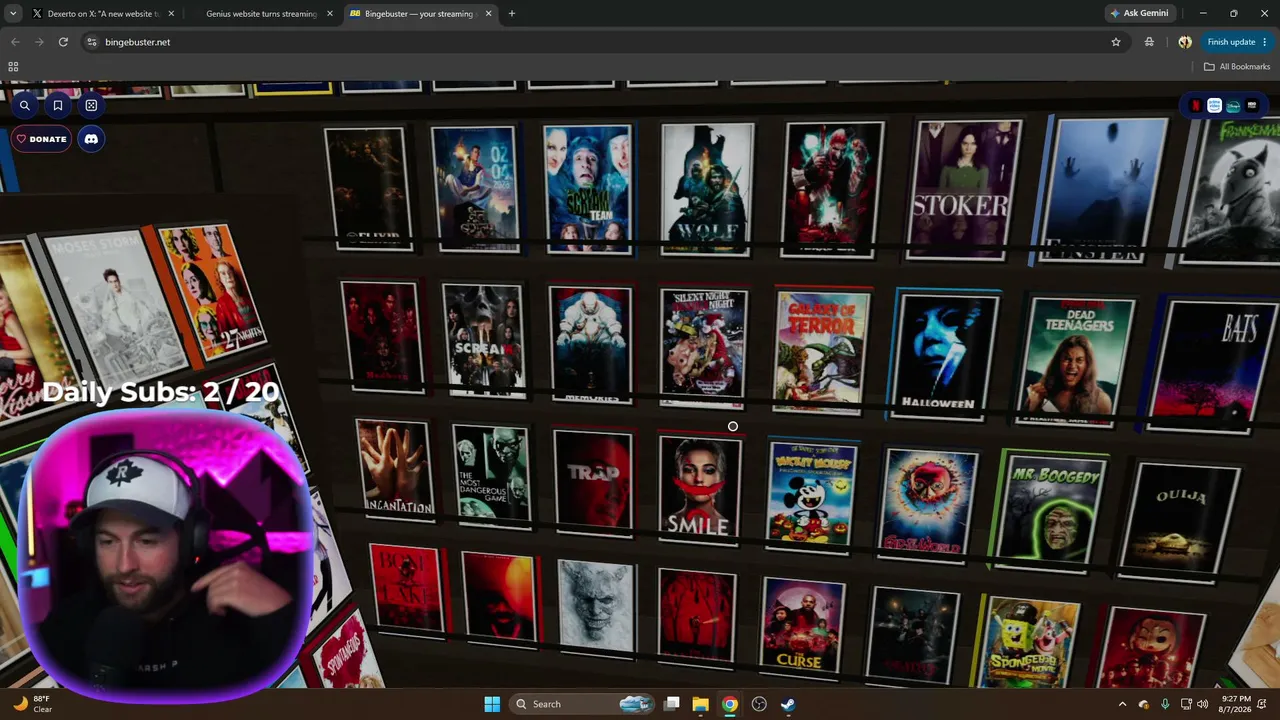Toggle the Prime Video service filter

[x=1214, y=106]
